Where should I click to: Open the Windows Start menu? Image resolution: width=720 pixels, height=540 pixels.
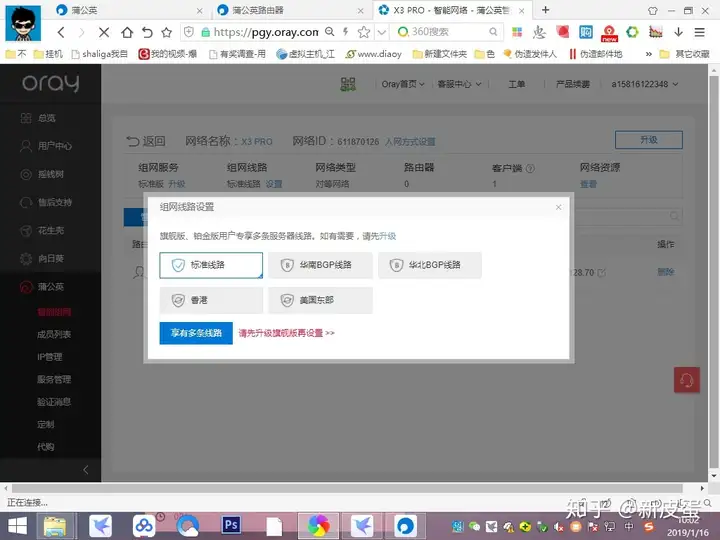tap(17, 526)
